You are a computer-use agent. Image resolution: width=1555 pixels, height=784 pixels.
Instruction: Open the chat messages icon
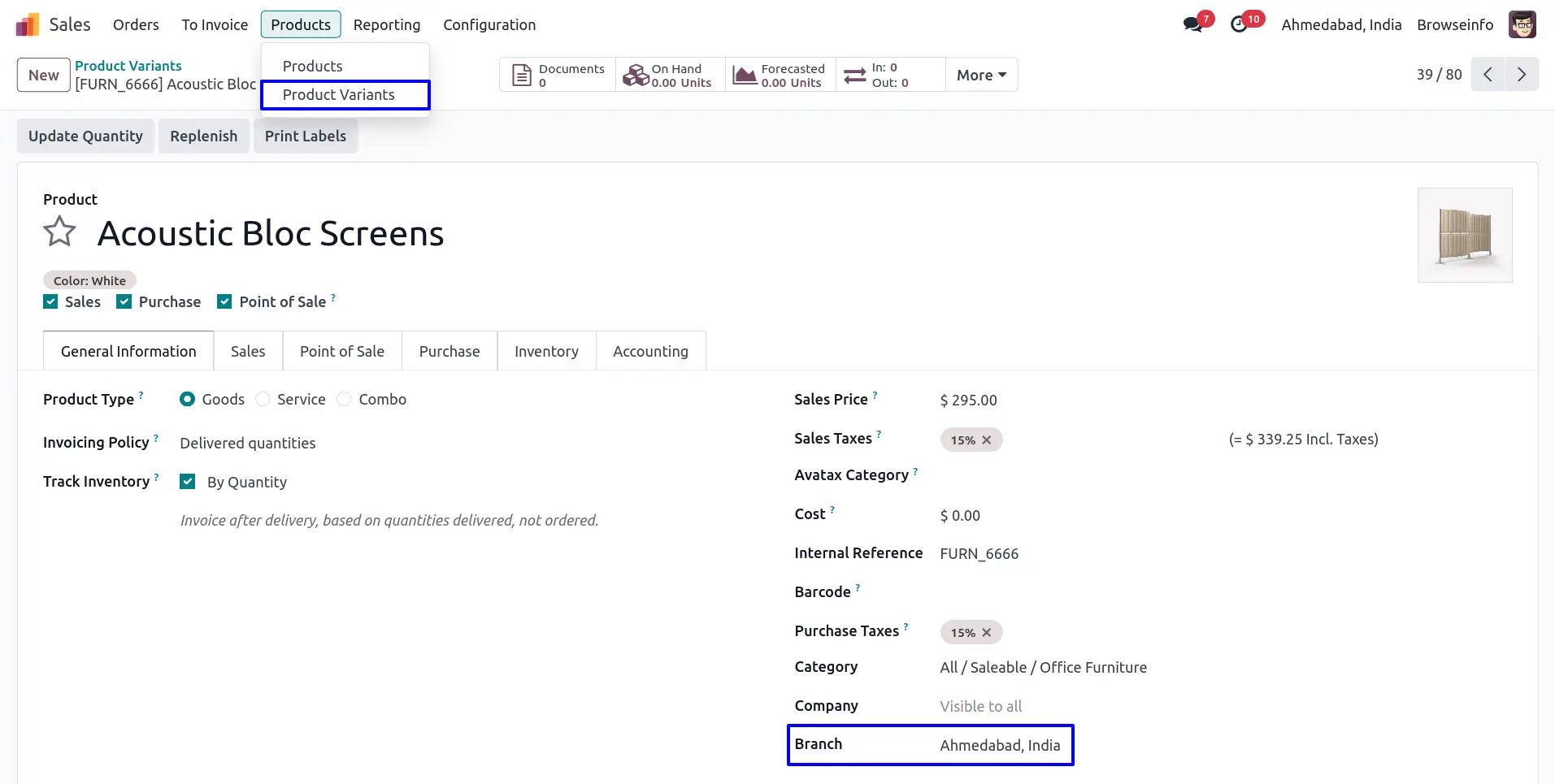pyautogui.click(x=1192, y=25)
